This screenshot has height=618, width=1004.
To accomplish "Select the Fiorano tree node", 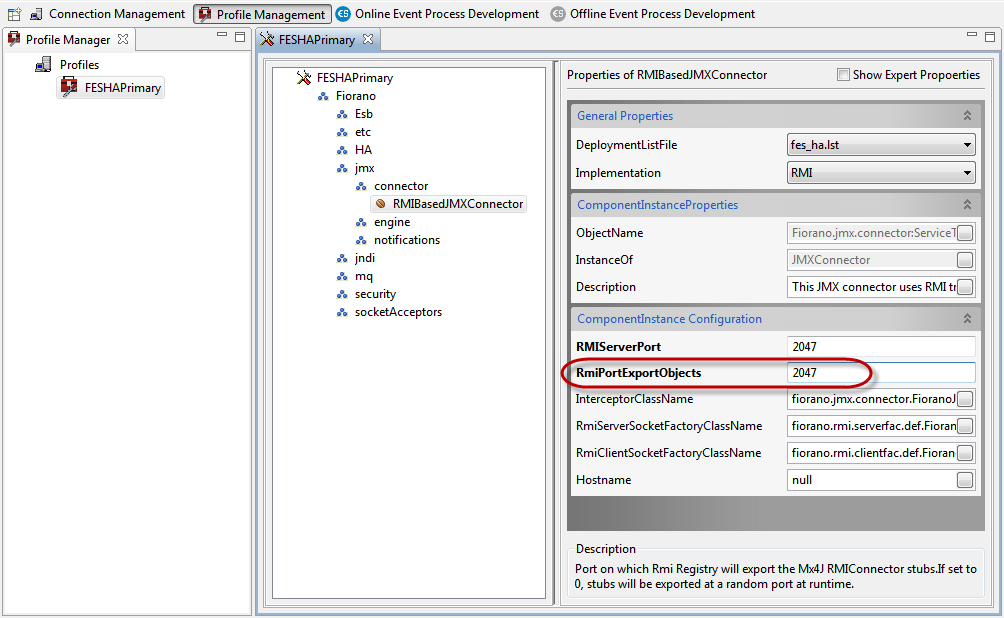I will point(355,96).
